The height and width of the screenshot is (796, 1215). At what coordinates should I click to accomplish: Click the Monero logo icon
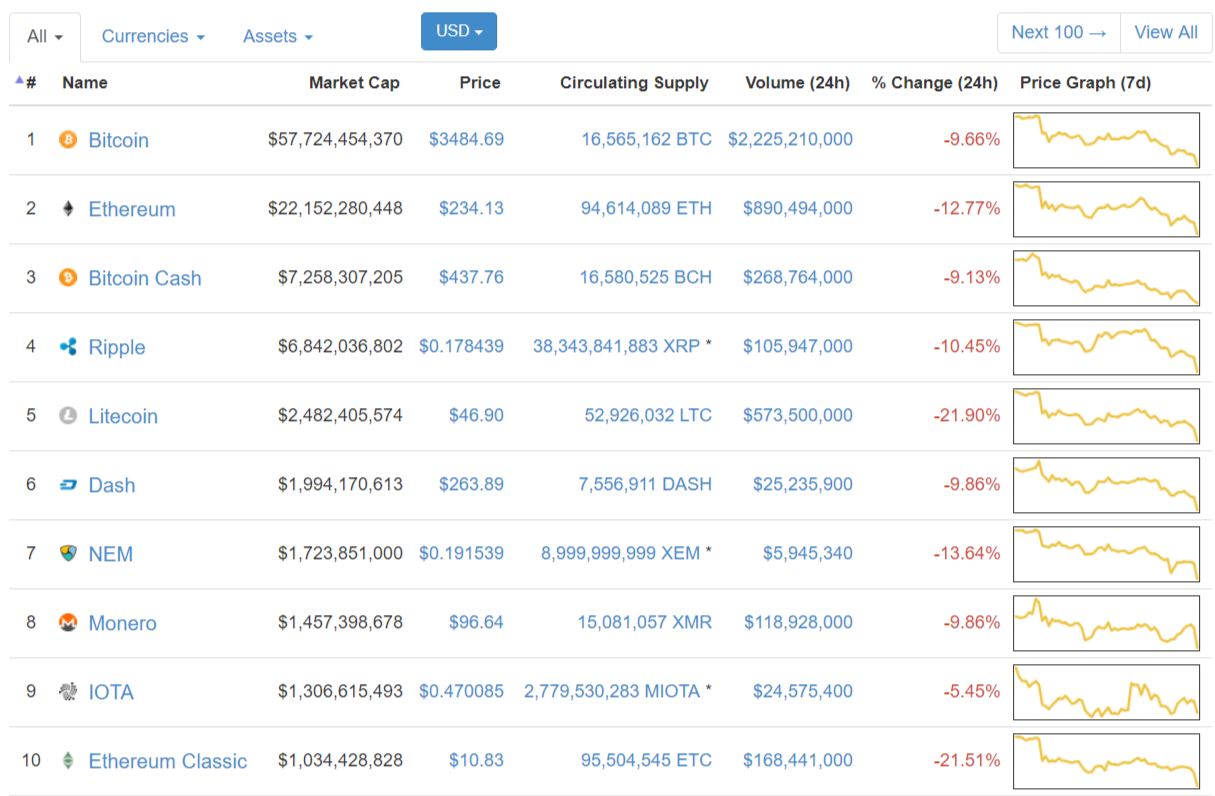[x=68, y=622]
